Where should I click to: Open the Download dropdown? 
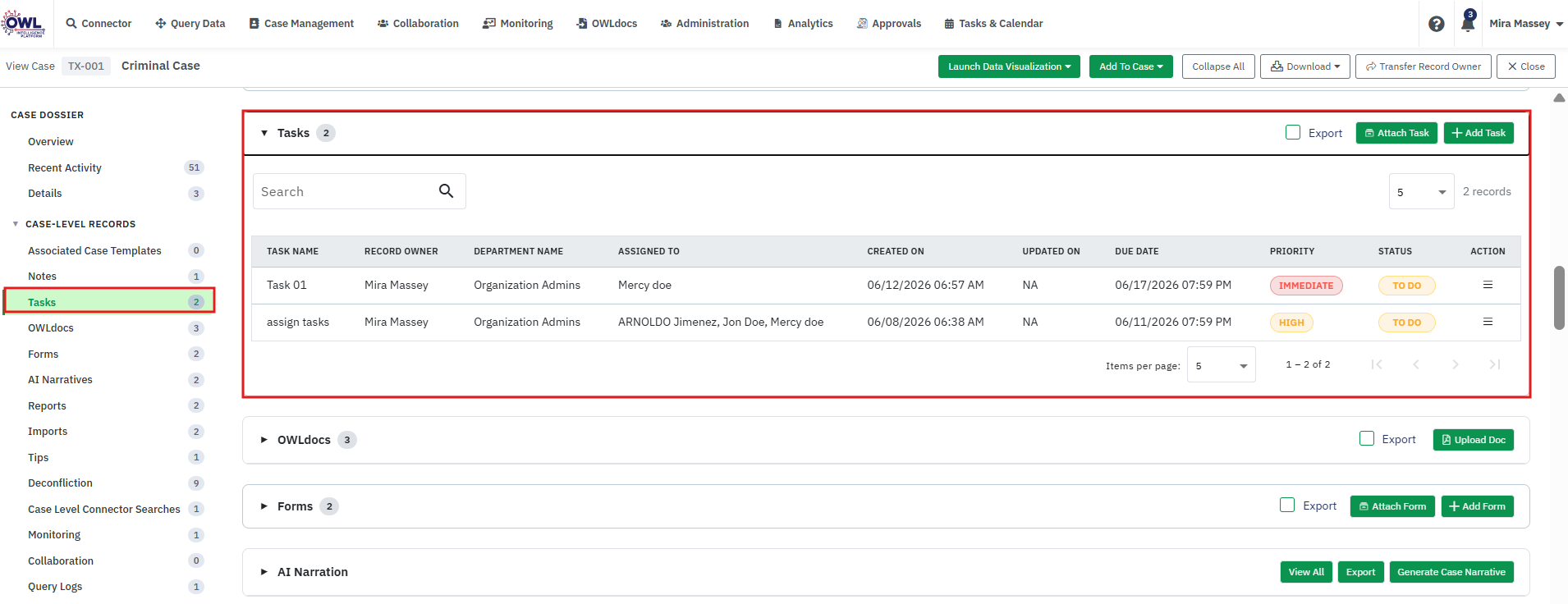[1305, 66]
